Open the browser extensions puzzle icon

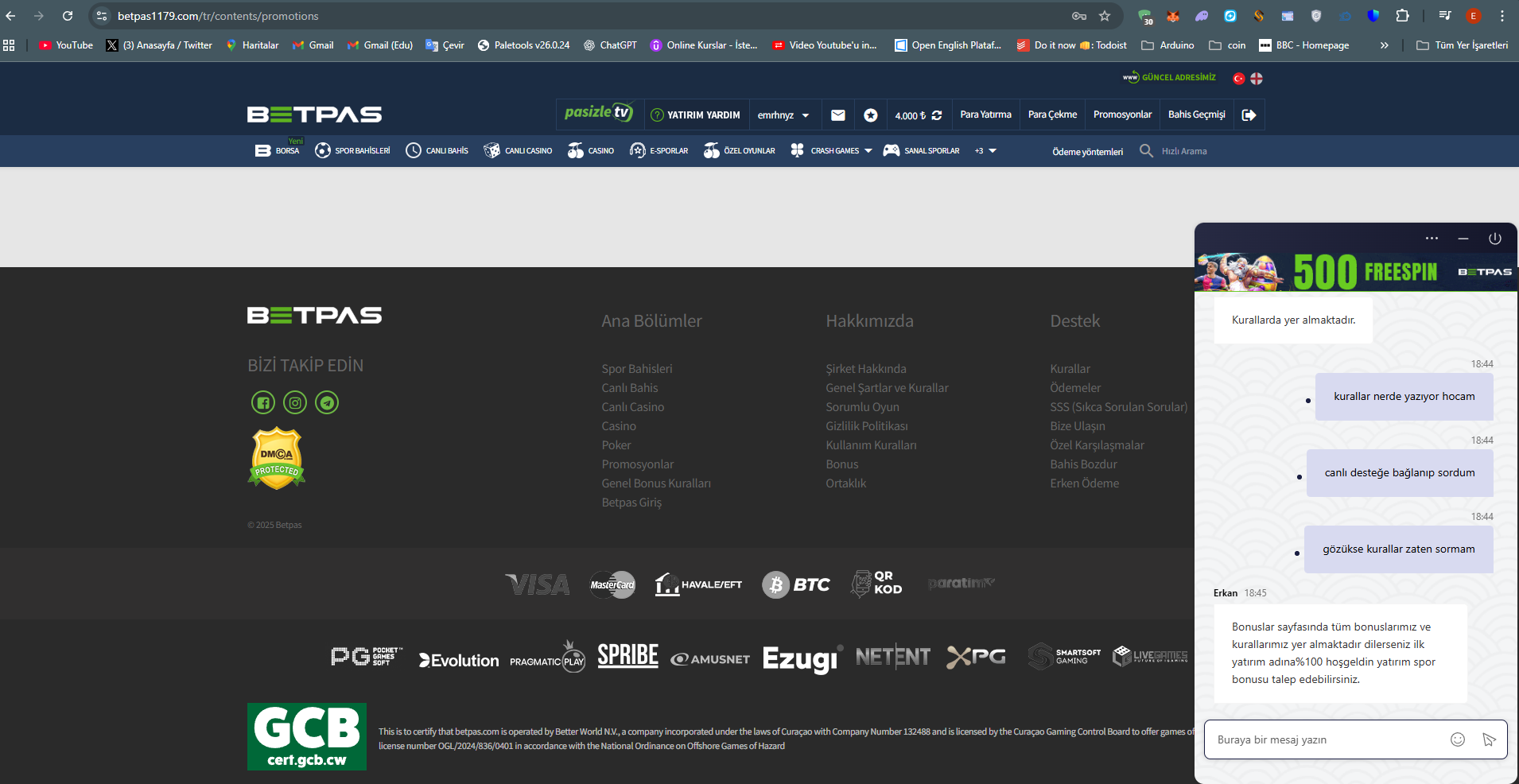coord(1403,16)
